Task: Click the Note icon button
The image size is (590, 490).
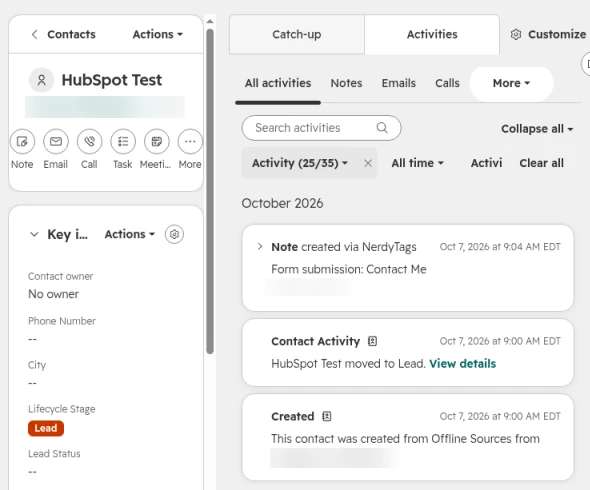Action: point(22,142)
